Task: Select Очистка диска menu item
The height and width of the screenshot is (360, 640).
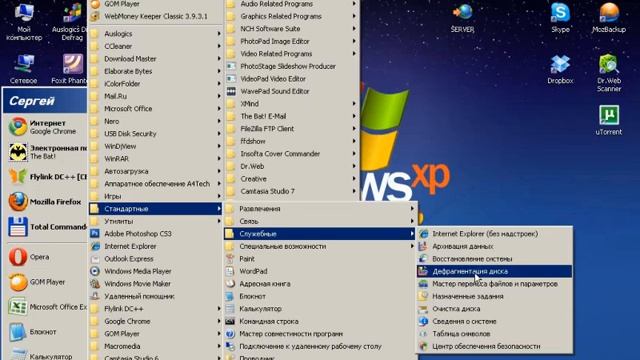Action: point(494,309)
